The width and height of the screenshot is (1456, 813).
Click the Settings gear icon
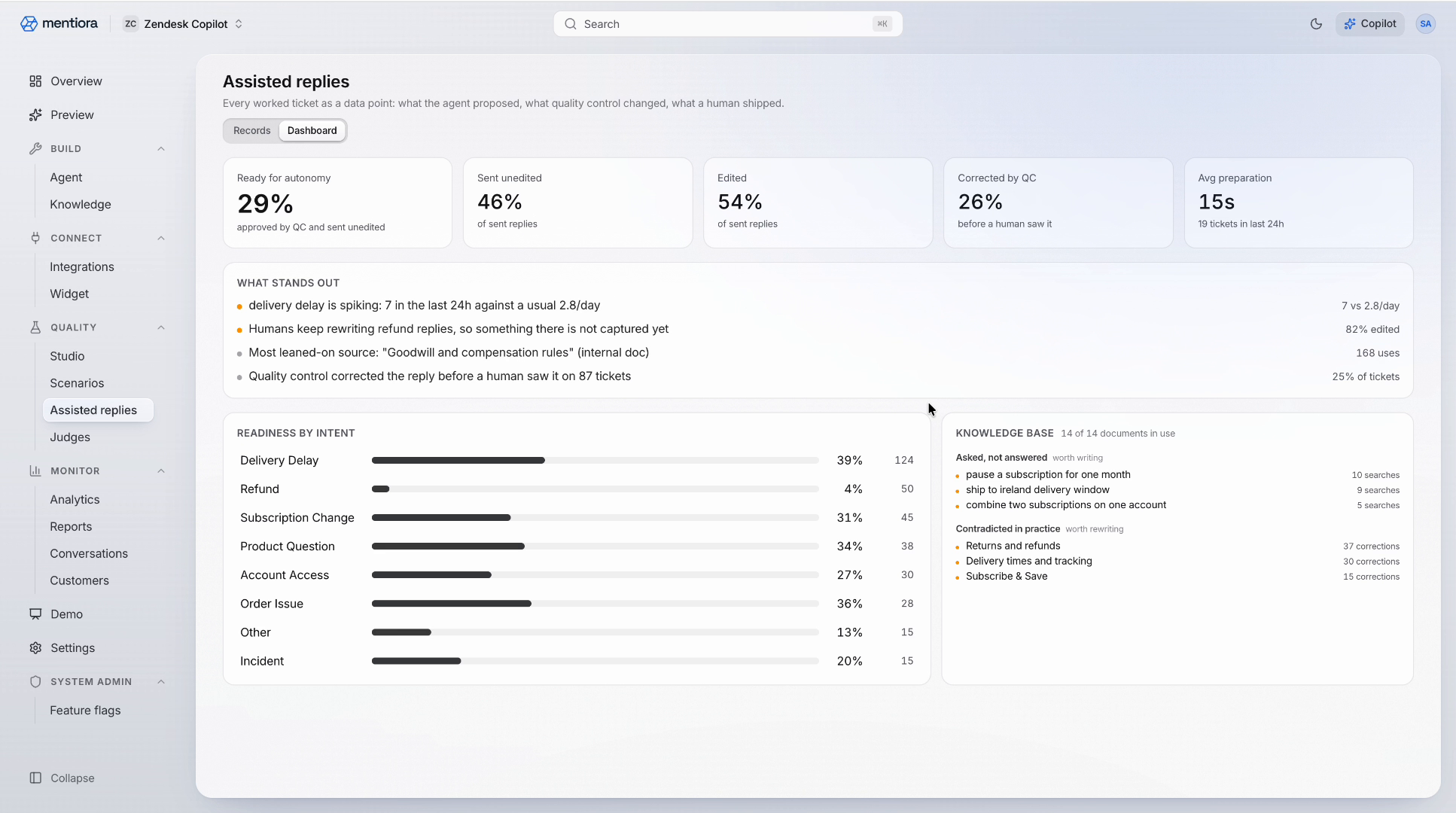pyautogui.click(x=35, y=648)
